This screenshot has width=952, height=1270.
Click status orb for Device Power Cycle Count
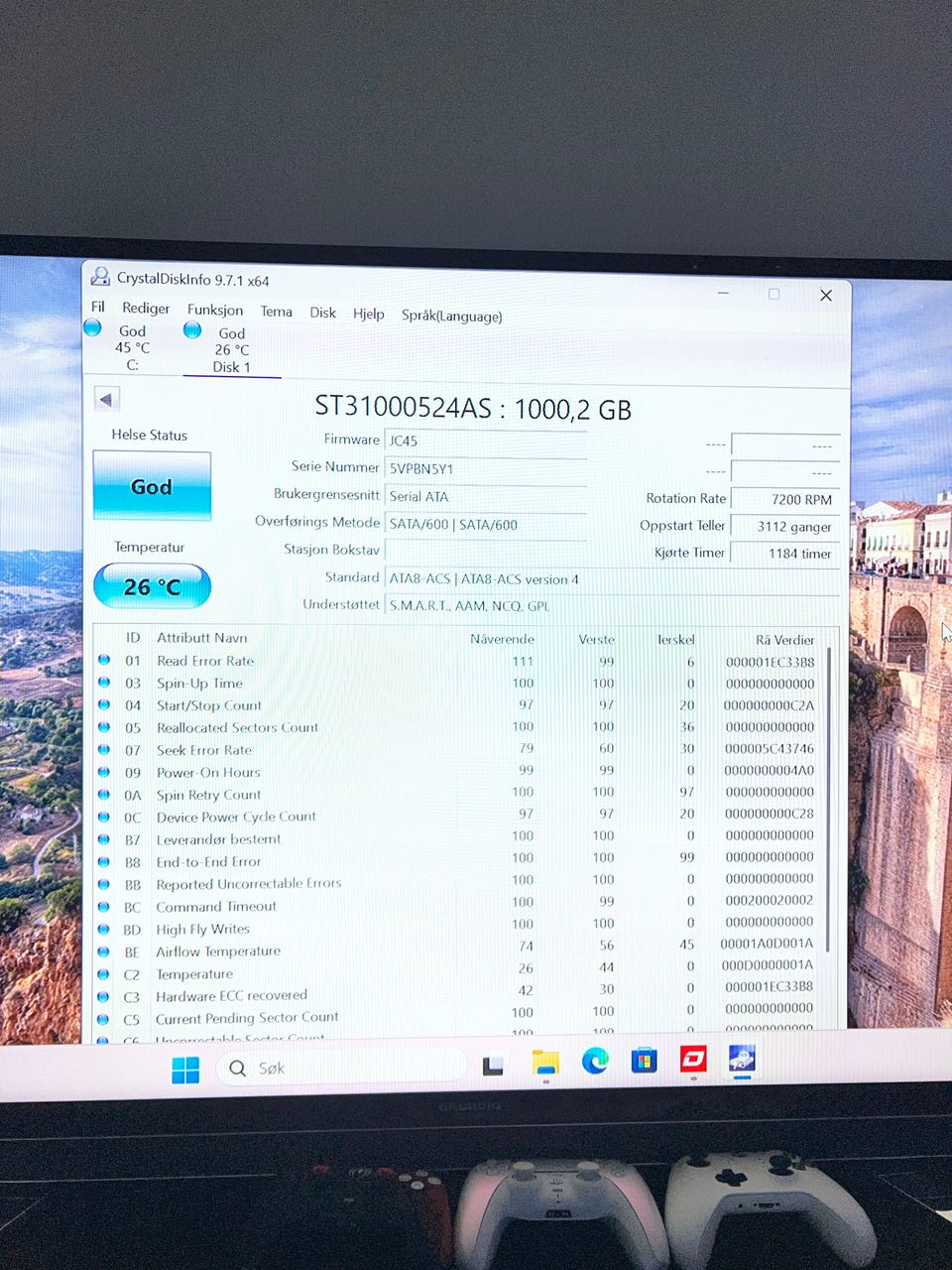104,817
